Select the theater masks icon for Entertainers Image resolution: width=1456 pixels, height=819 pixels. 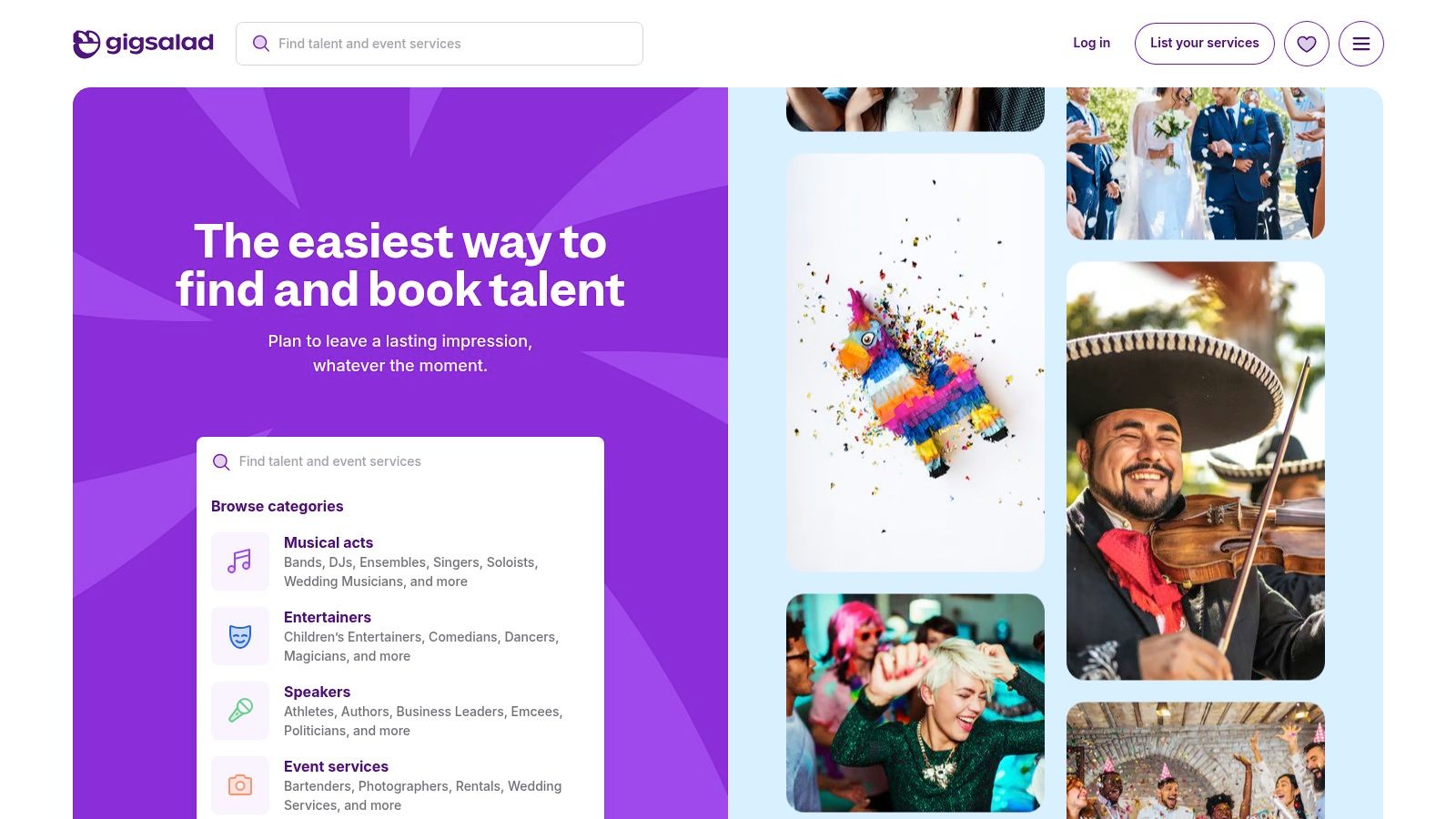(240, 636)
